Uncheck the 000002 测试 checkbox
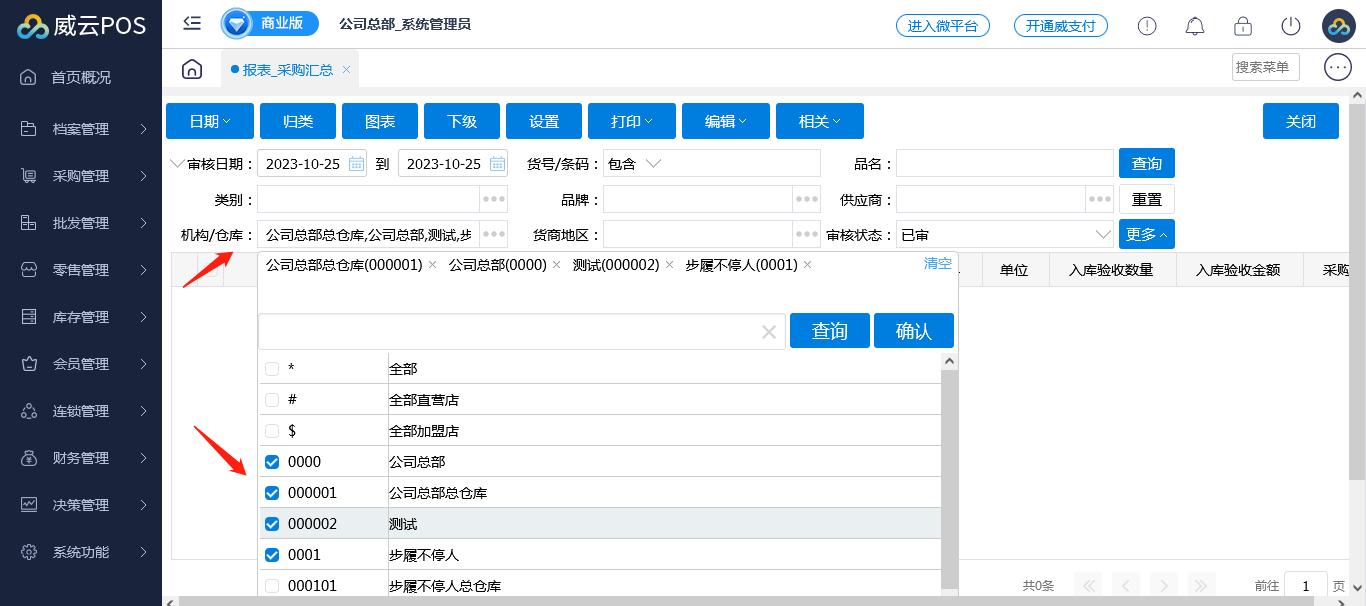The height and width of the screenshot is (606, 1366). coord(272,524)
